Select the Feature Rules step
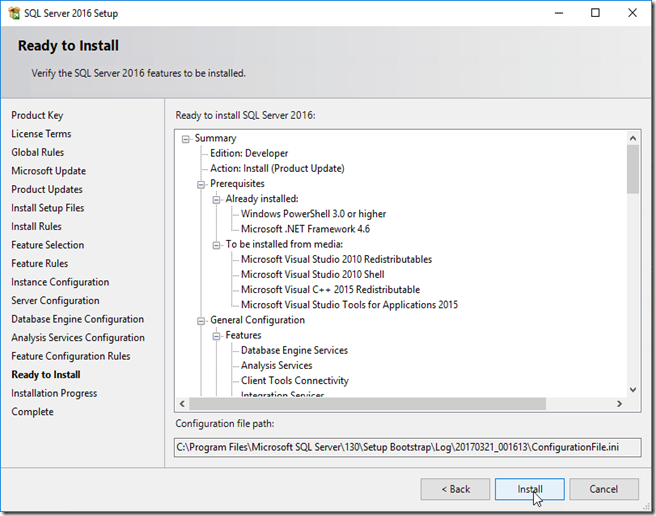The width and height of the screenshot is (656, 516). [x=40, y=263]
